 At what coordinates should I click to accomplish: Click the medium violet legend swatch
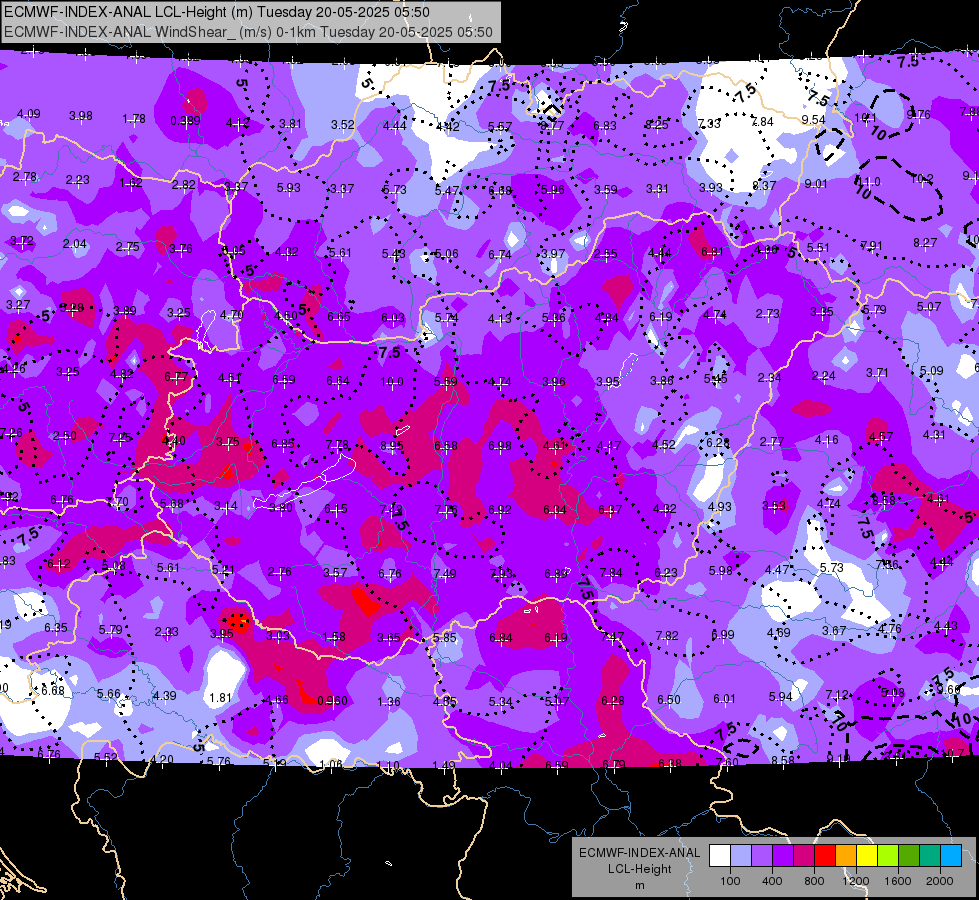pos(762,856)
